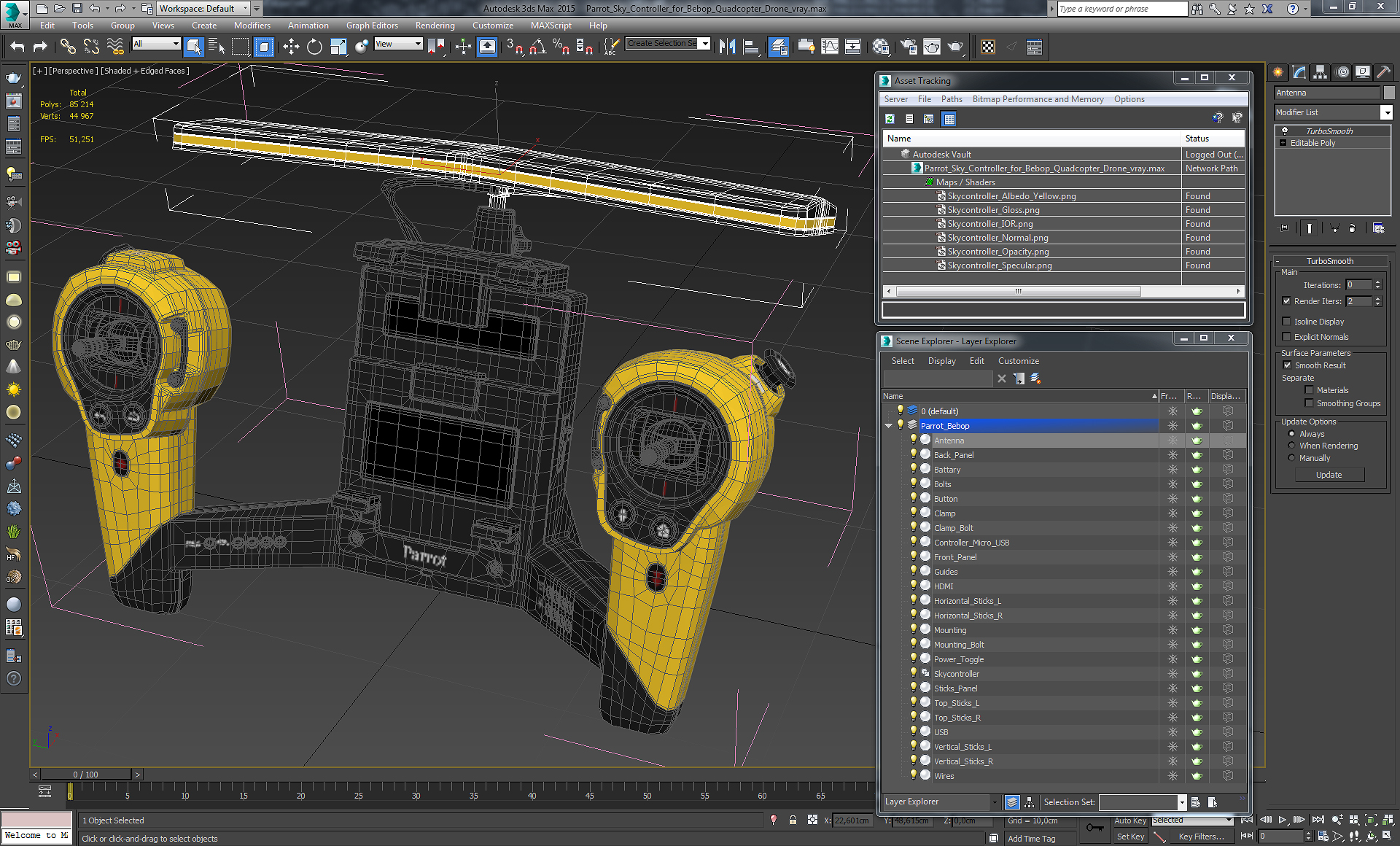Open the Schematic View toolbar icon

pos(853,47)
